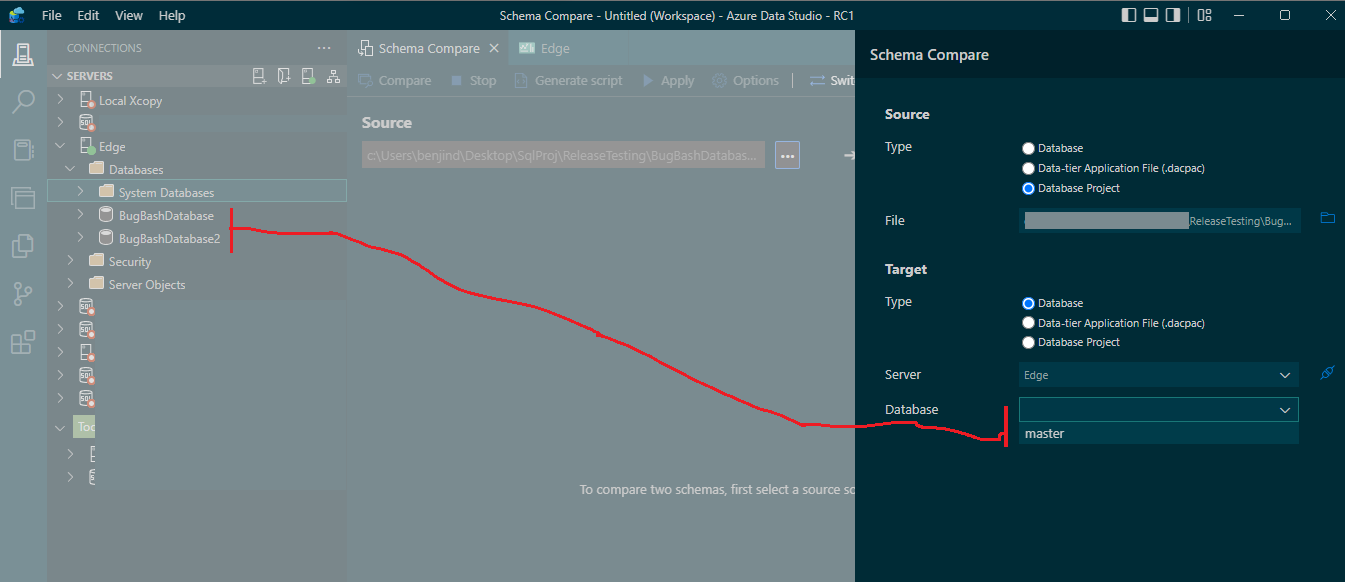The width and height of the screenshot is (1345, 582).
Task: Click the Options icon in Schema Compare toolbar
Action: 747,80
